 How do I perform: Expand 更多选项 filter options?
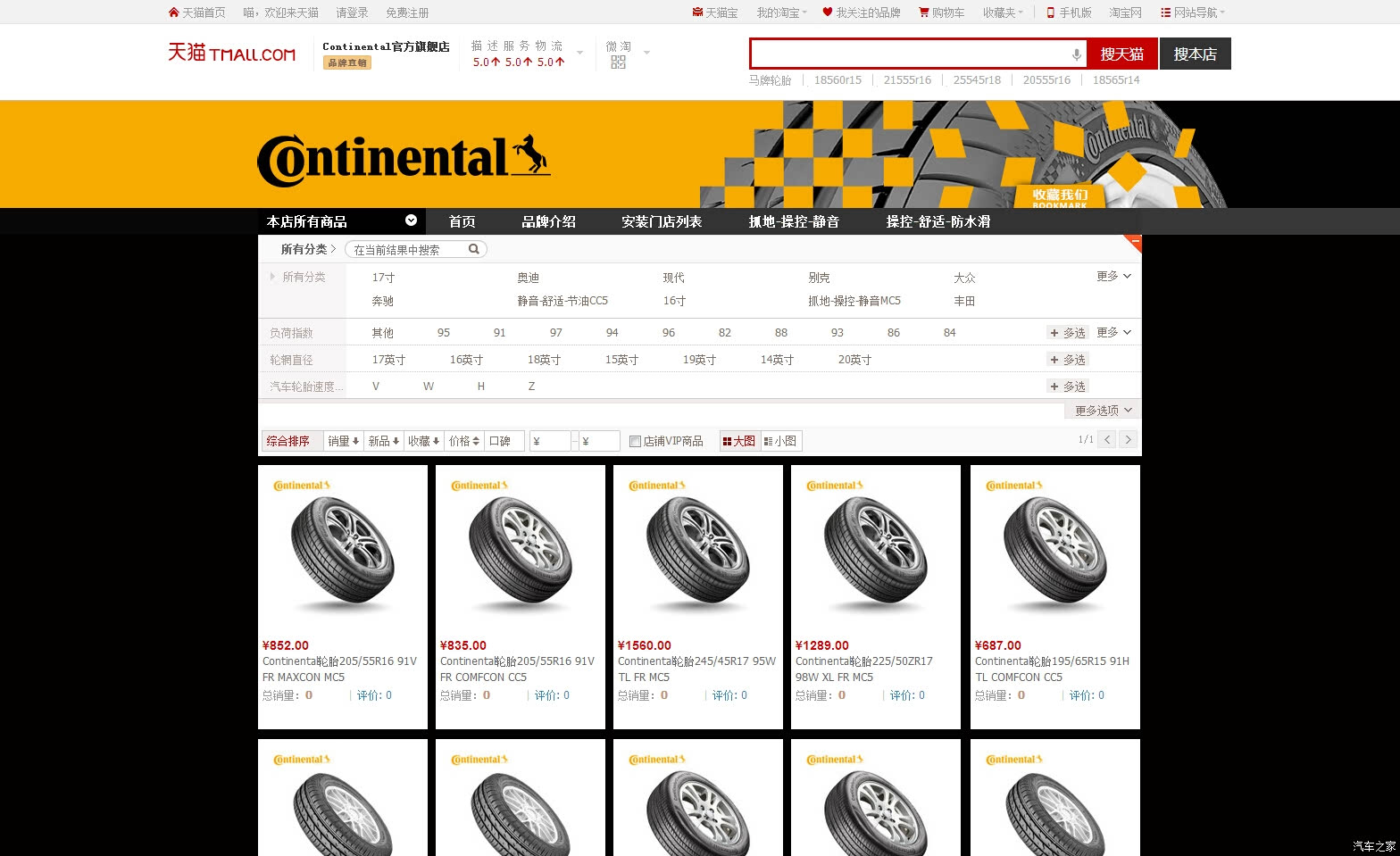point(1104,411)
